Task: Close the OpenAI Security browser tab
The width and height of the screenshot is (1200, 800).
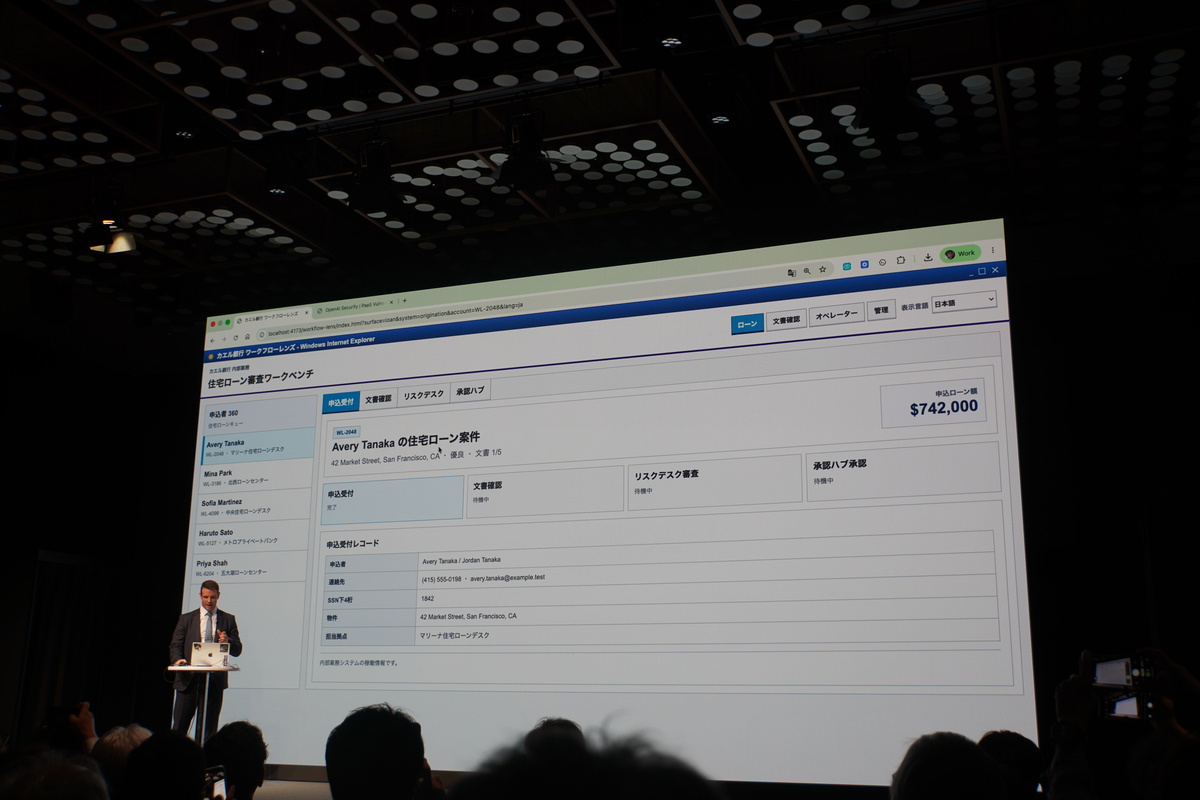Action: (391, 302)
